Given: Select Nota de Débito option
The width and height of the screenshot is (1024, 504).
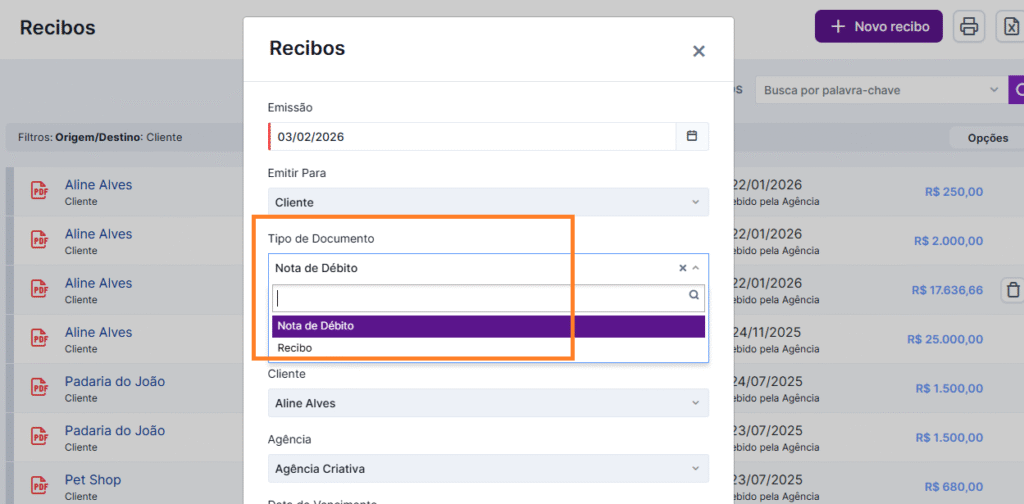Looking at the screenshot, I should 488,326.
